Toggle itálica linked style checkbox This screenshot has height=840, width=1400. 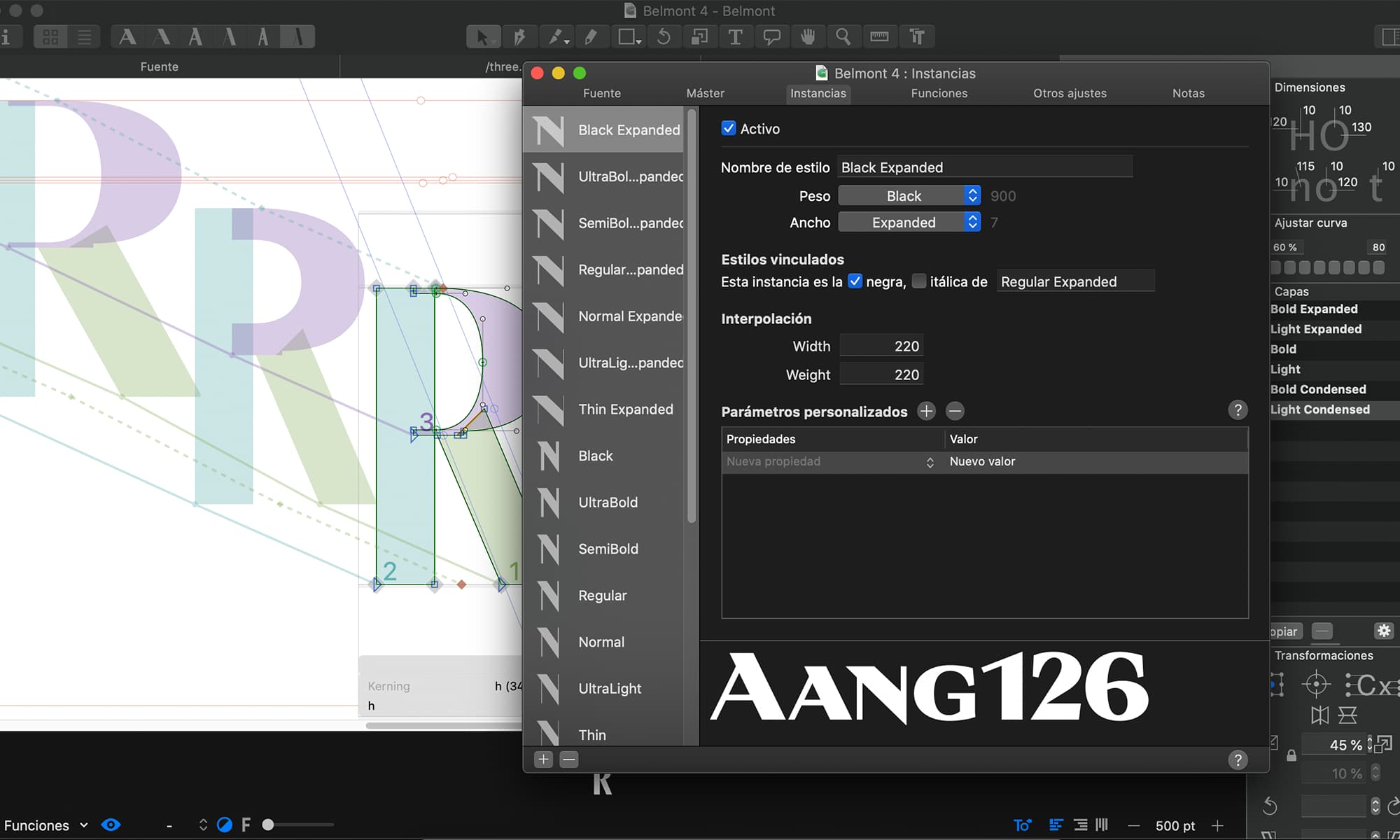point(918,281)
